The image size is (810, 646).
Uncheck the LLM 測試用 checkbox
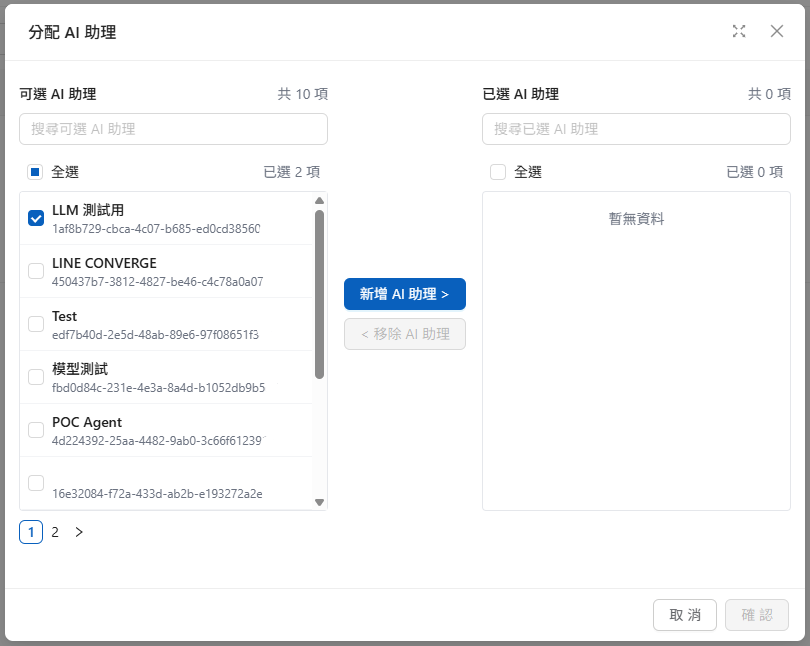[36, 218]
